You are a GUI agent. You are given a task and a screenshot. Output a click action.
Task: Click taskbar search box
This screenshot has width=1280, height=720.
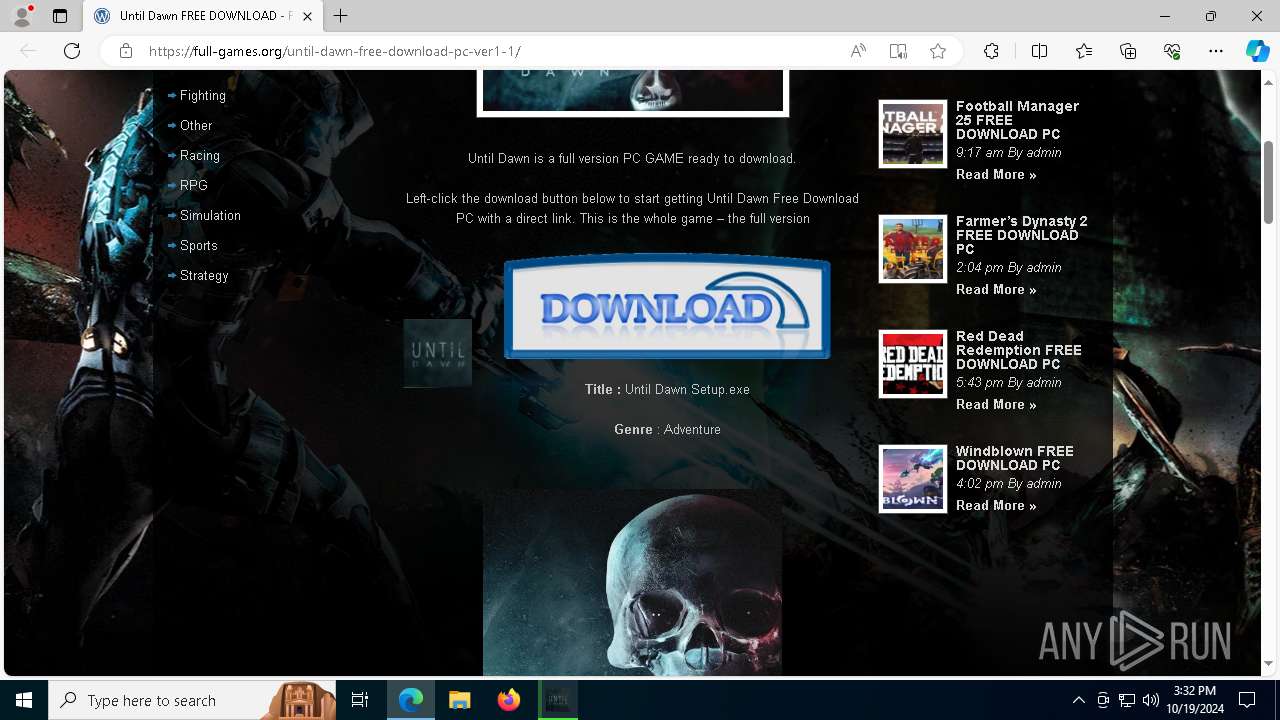click(x=192, y=700)
